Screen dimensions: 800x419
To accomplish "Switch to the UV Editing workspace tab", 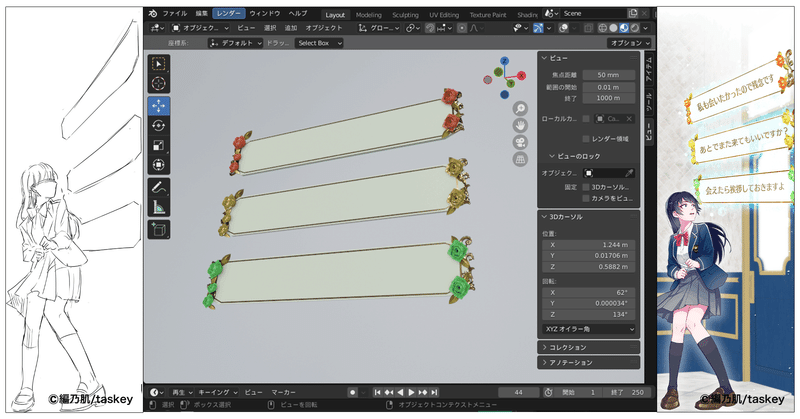I will pyautogui.click(x=444, y=15).
